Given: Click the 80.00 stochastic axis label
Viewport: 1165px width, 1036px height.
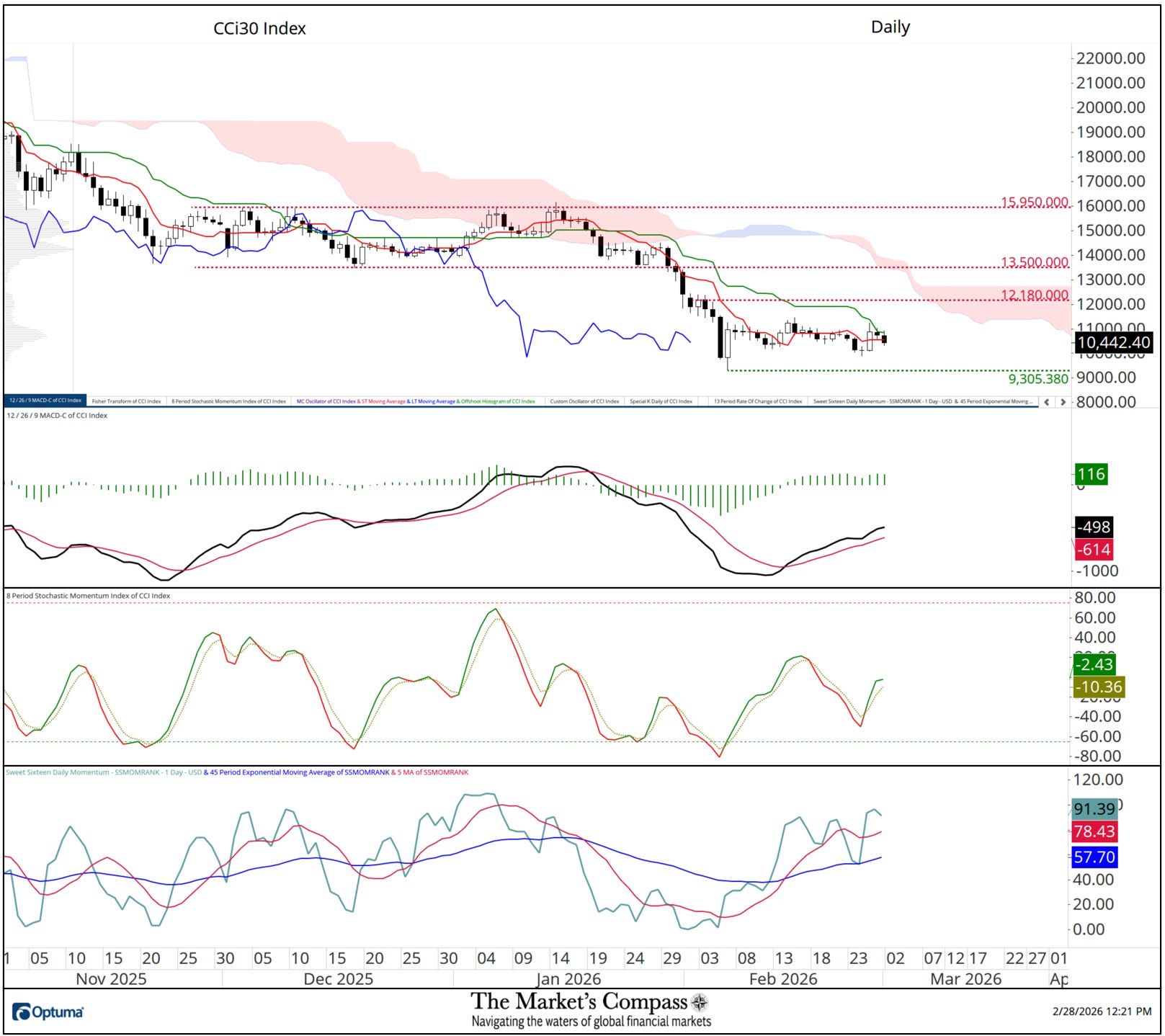Looking at the screenshot, I should click(x=1095, y=598).
